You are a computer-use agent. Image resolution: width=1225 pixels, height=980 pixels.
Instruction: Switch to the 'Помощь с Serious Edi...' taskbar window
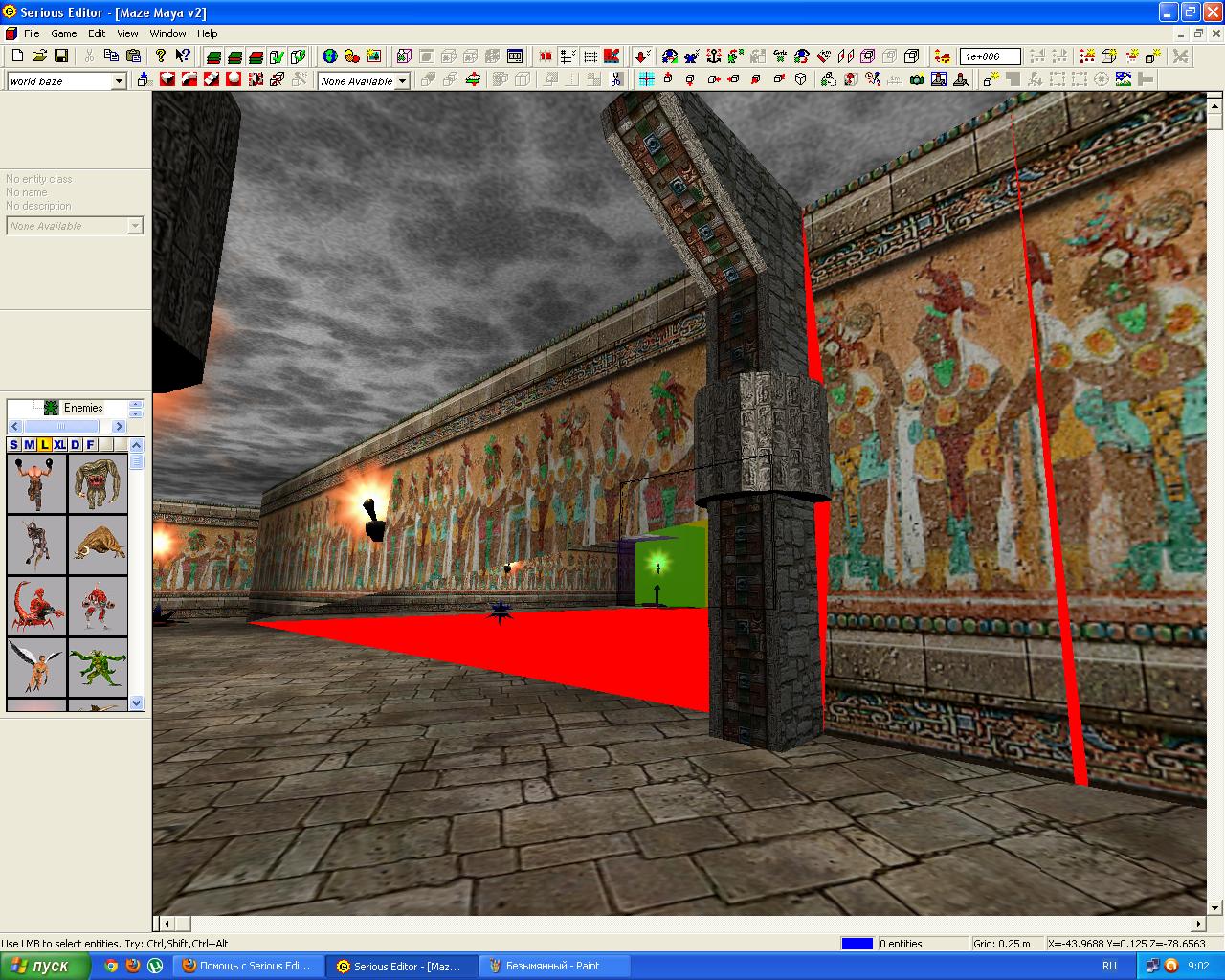247,967
